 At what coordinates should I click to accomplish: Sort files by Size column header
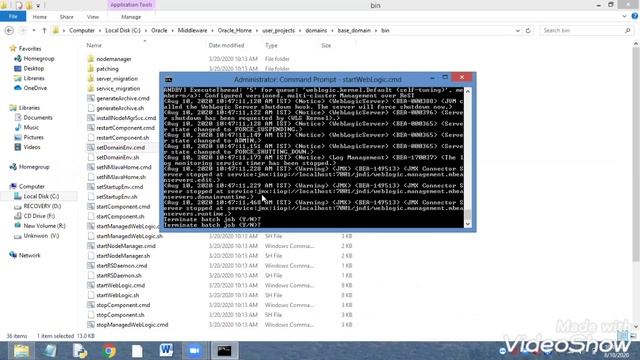click(326, 45)
